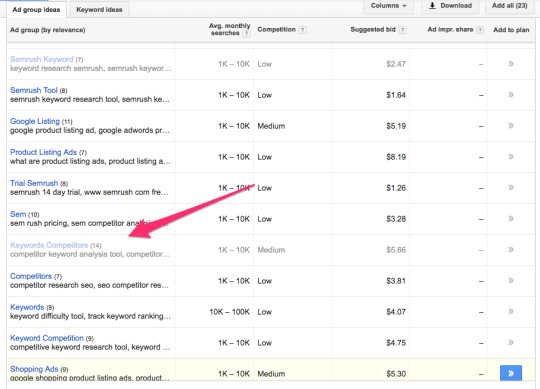This screenshot has width=540, height=389.
Task: Click $4.07 suggested bid value
Action: click(396, 312)
